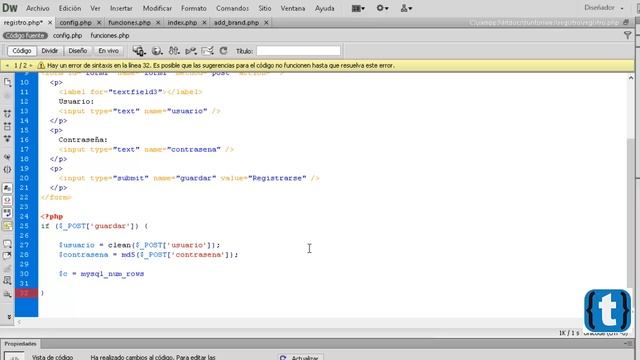Go to next syntax error arrow
Screen dimensions: 640x360
[x=30, y=65]
